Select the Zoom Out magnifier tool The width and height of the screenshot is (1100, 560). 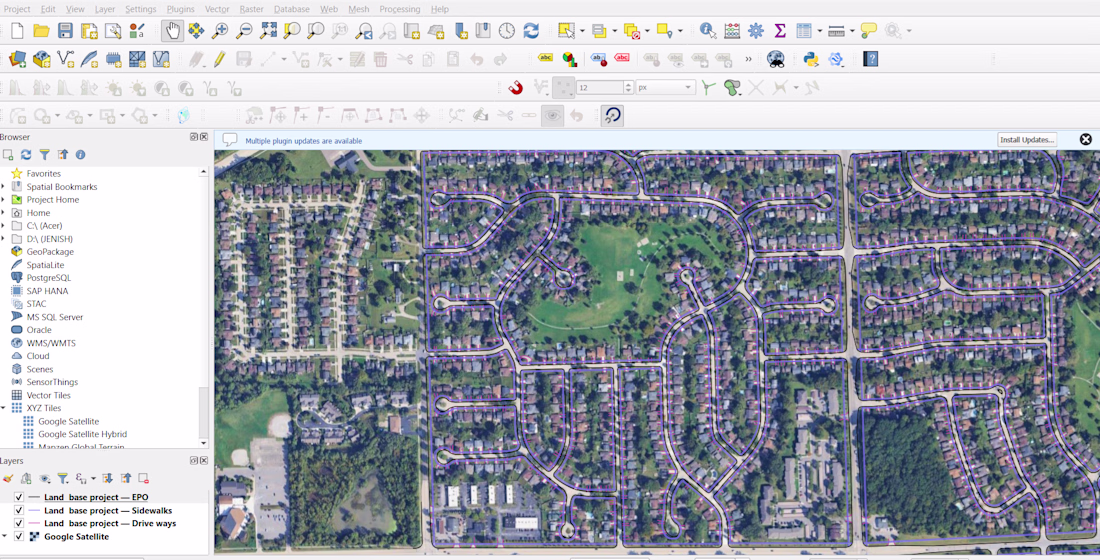(244, 31)
